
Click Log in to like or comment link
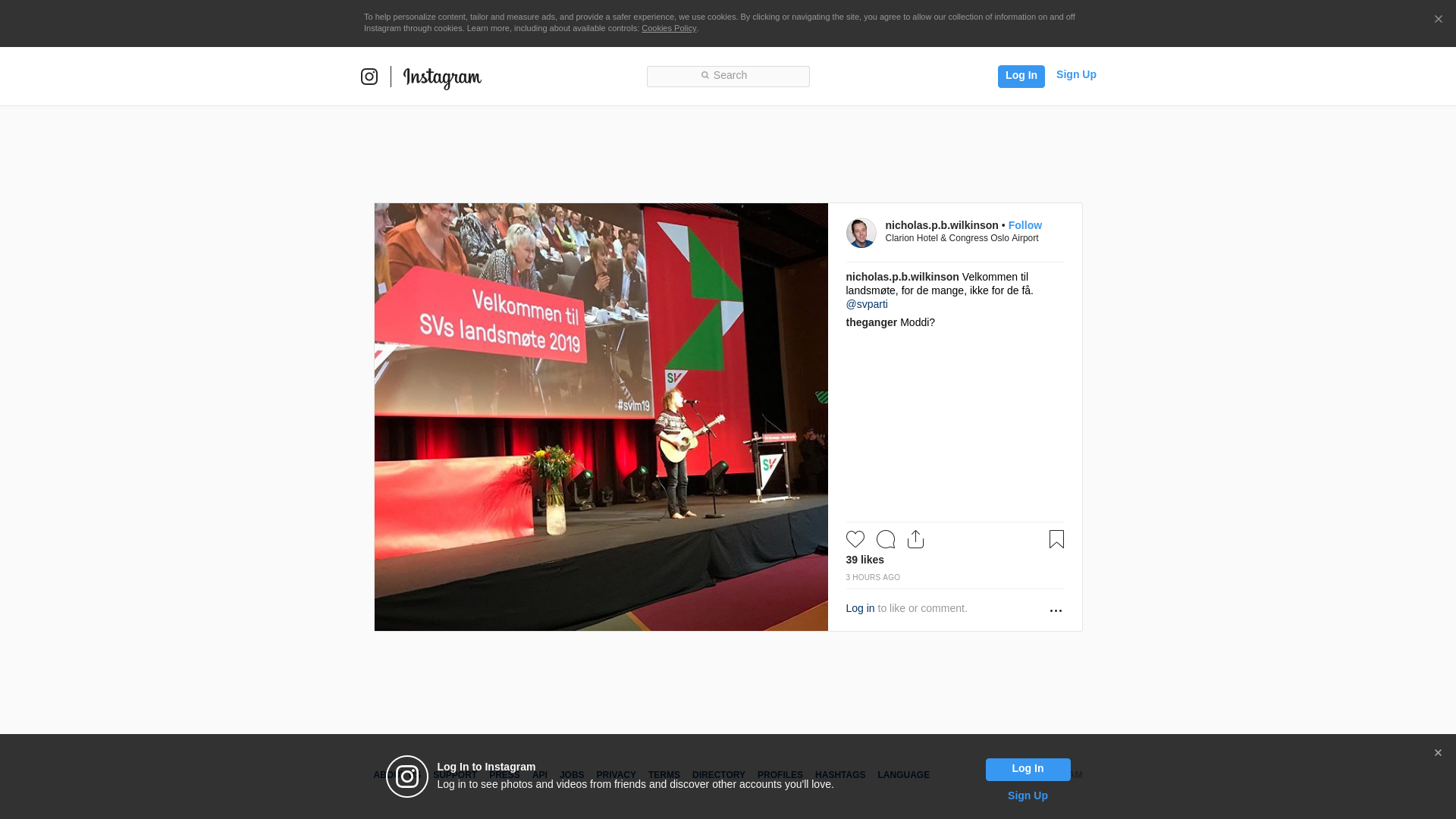click(860, 608)
